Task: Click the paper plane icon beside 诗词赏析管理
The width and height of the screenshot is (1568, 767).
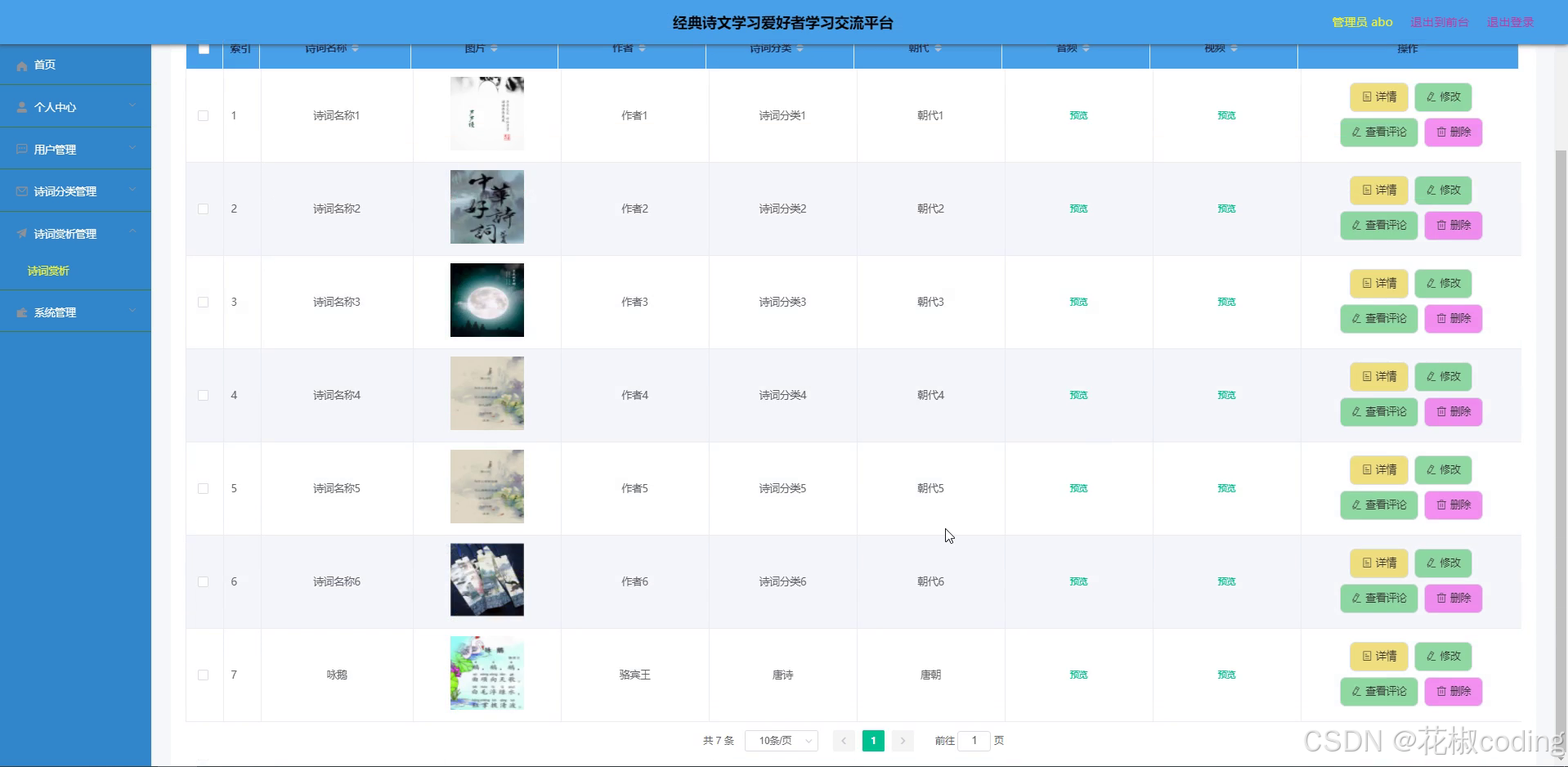Action: pos(20,232)
